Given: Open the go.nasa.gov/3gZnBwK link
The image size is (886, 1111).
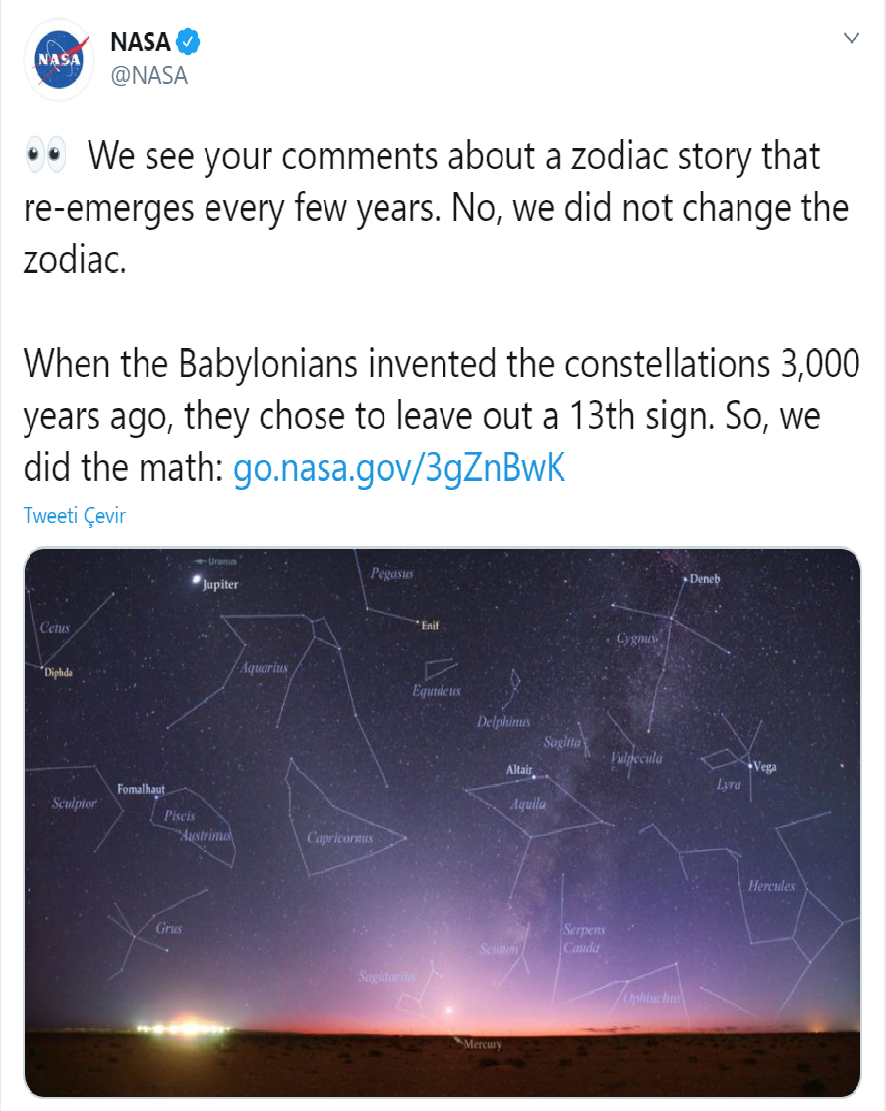Looking at the screenshot, I should coord(399,469).
